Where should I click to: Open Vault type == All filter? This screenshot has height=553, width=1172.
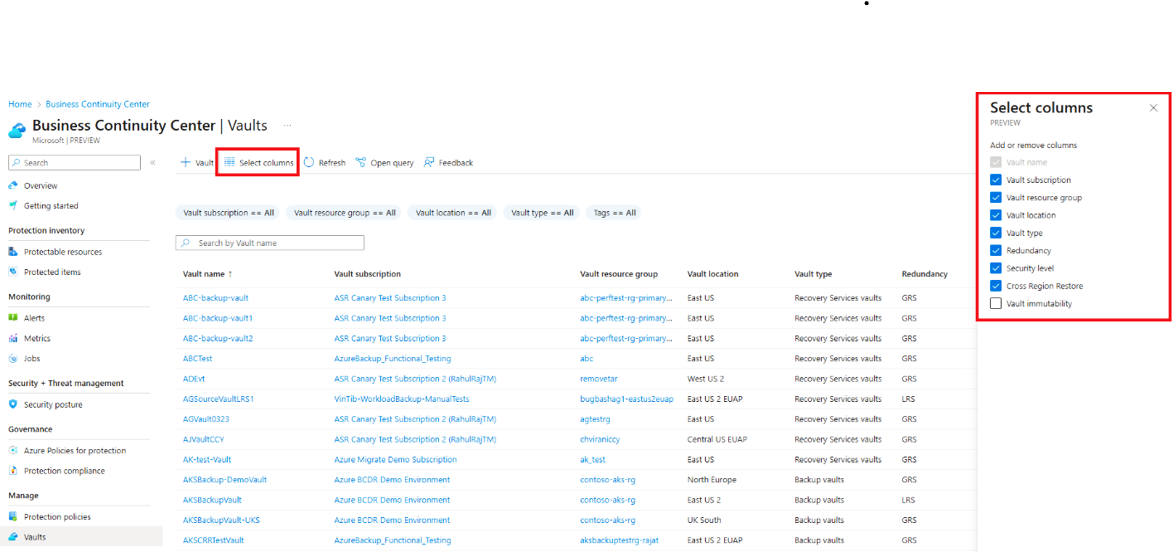(x=542, y=213)
